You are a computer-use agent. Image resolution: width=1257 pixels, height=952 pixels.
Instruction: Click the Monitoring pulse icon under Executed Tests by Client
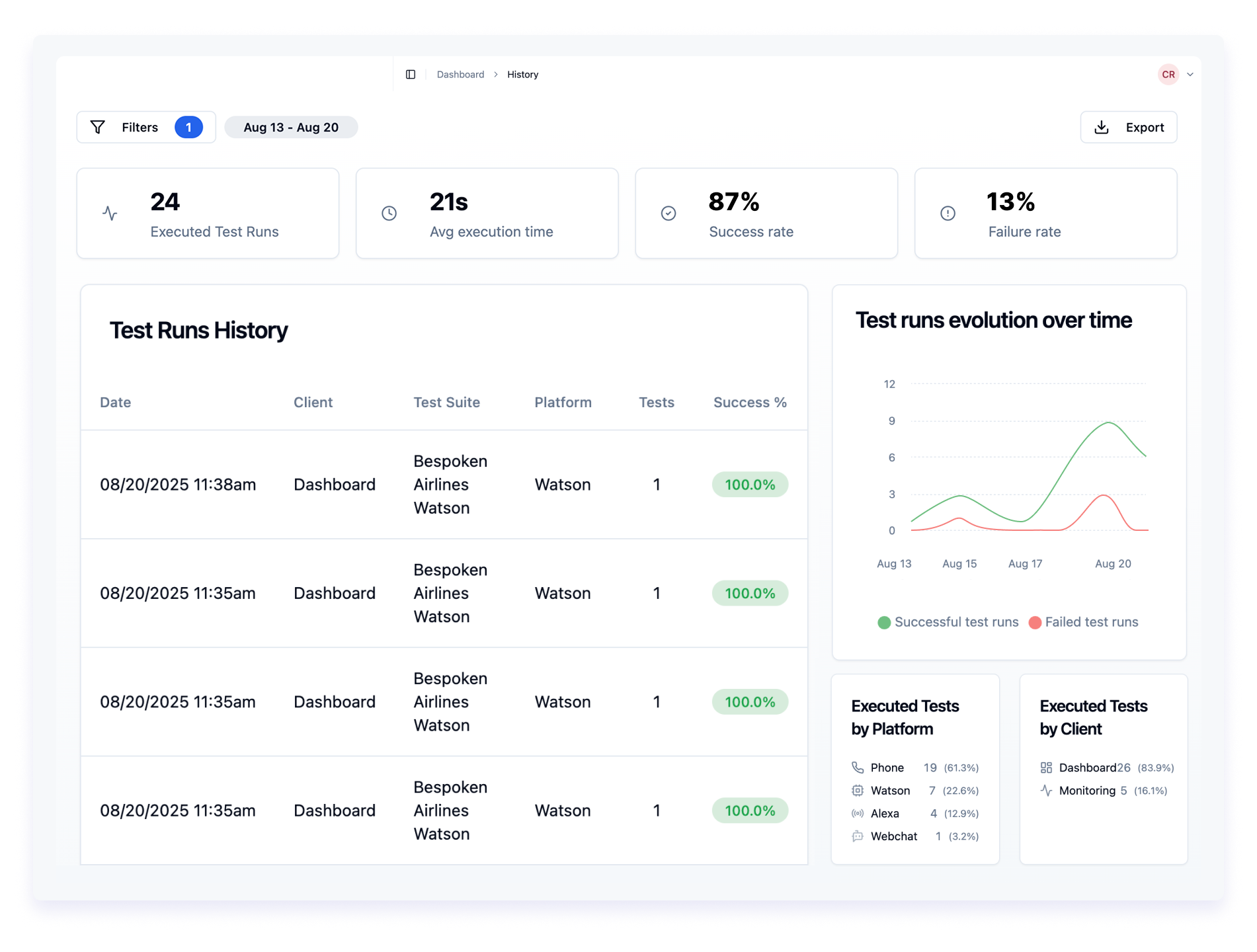pyautogui.click(x=1047, y=790)
